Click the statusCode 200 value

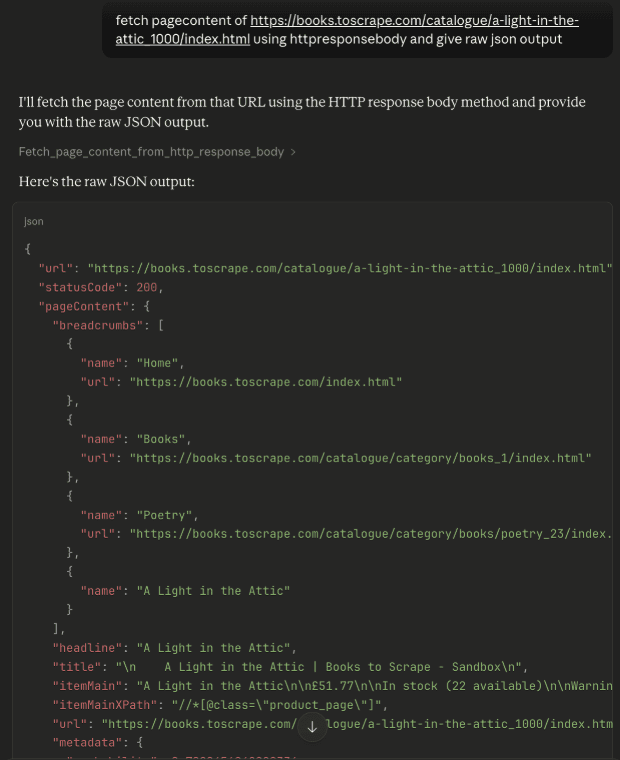coord(147,287)
